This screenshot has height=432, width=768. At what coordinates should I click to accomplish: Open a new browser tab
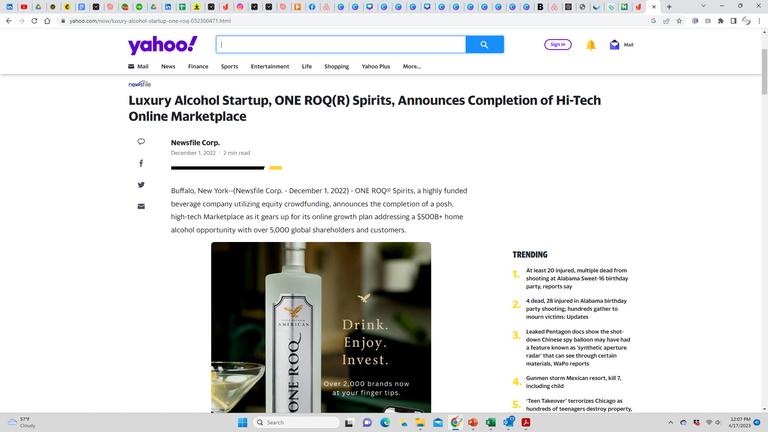[669, 7]
